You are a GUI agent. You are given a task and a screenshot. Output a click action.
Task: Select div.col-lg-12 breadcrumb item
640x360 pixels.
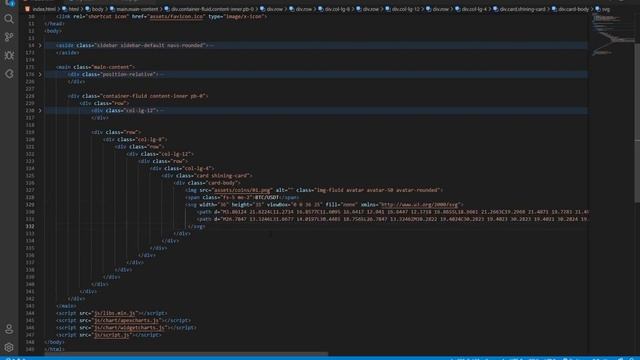405,9
